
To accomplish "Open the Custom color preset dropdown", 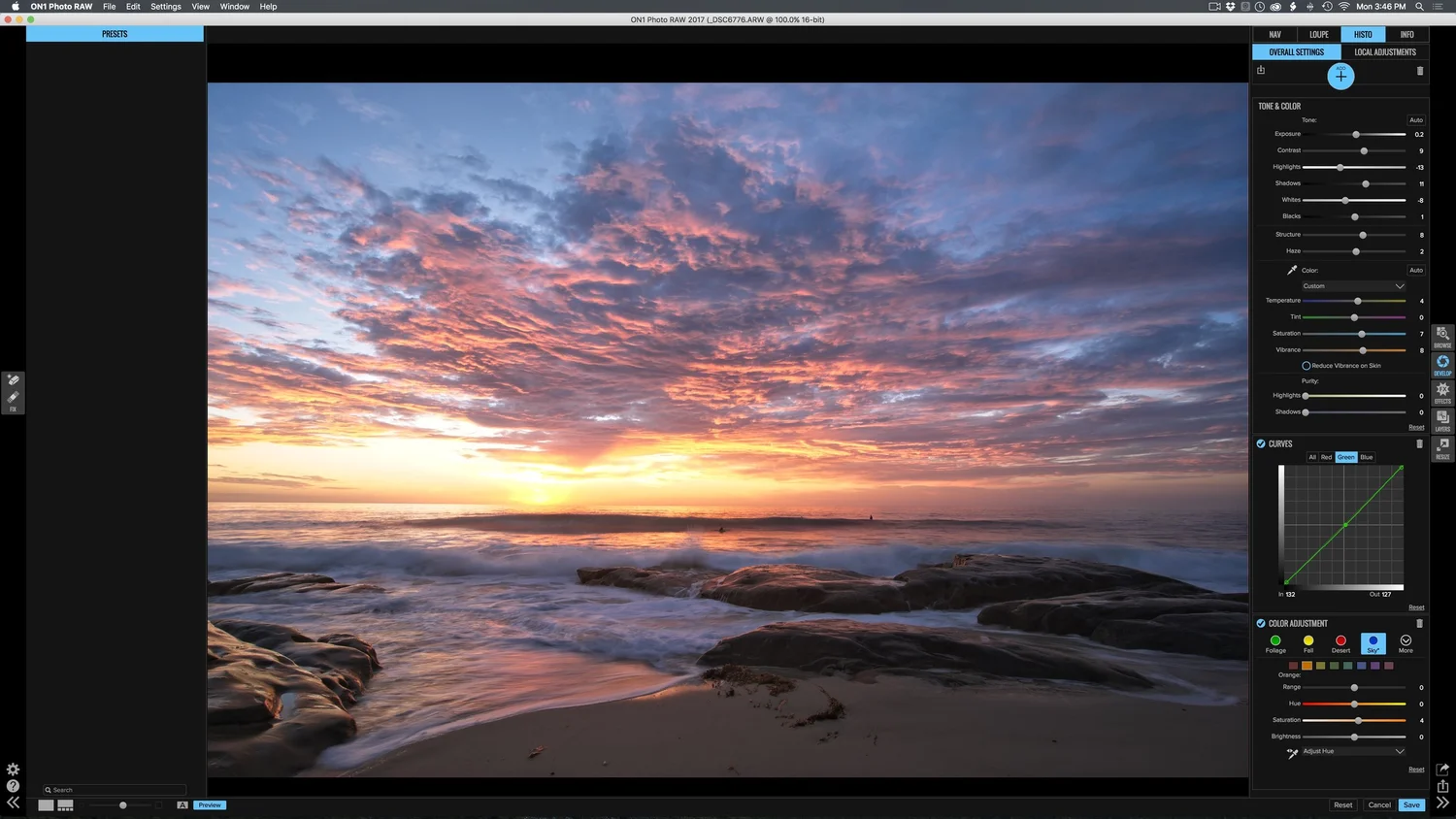I will tap(1352, 285).
